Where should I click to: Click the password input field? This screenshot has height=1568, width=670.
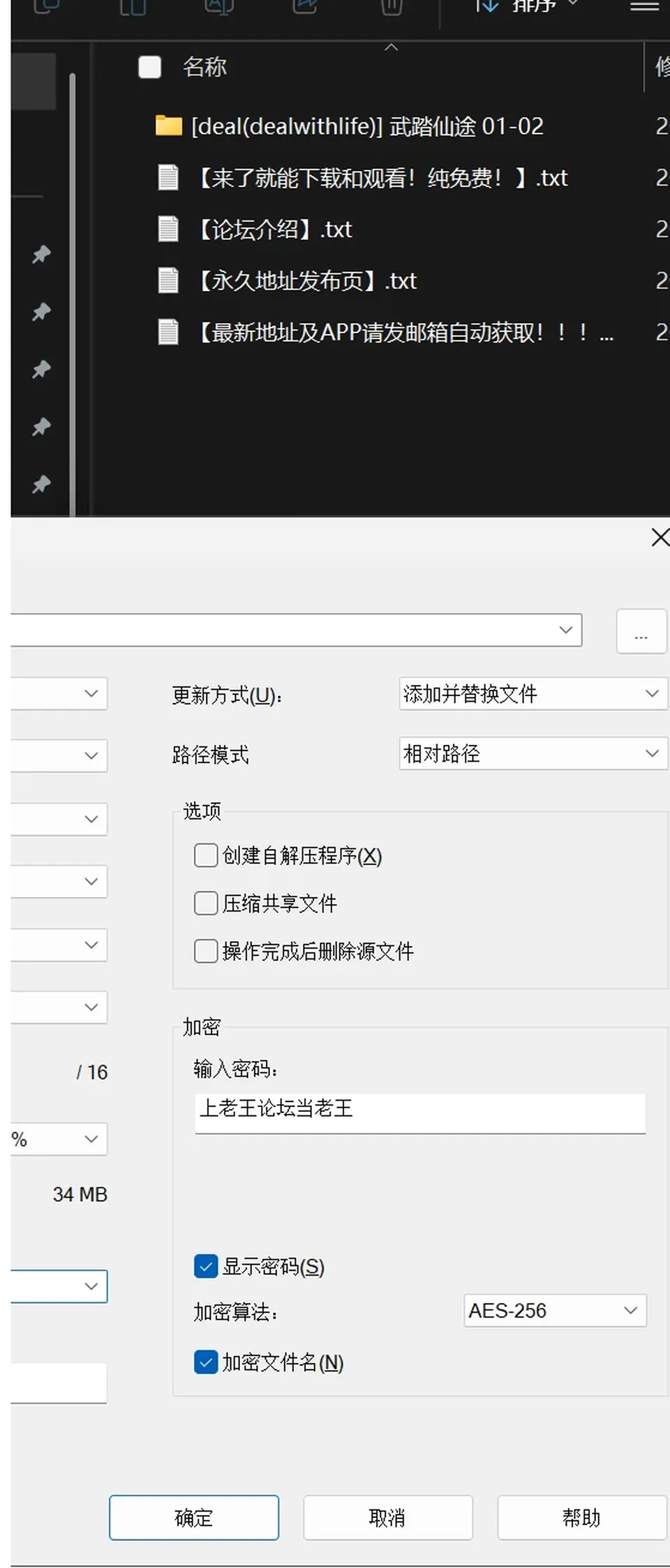(x=420, y=1113)
